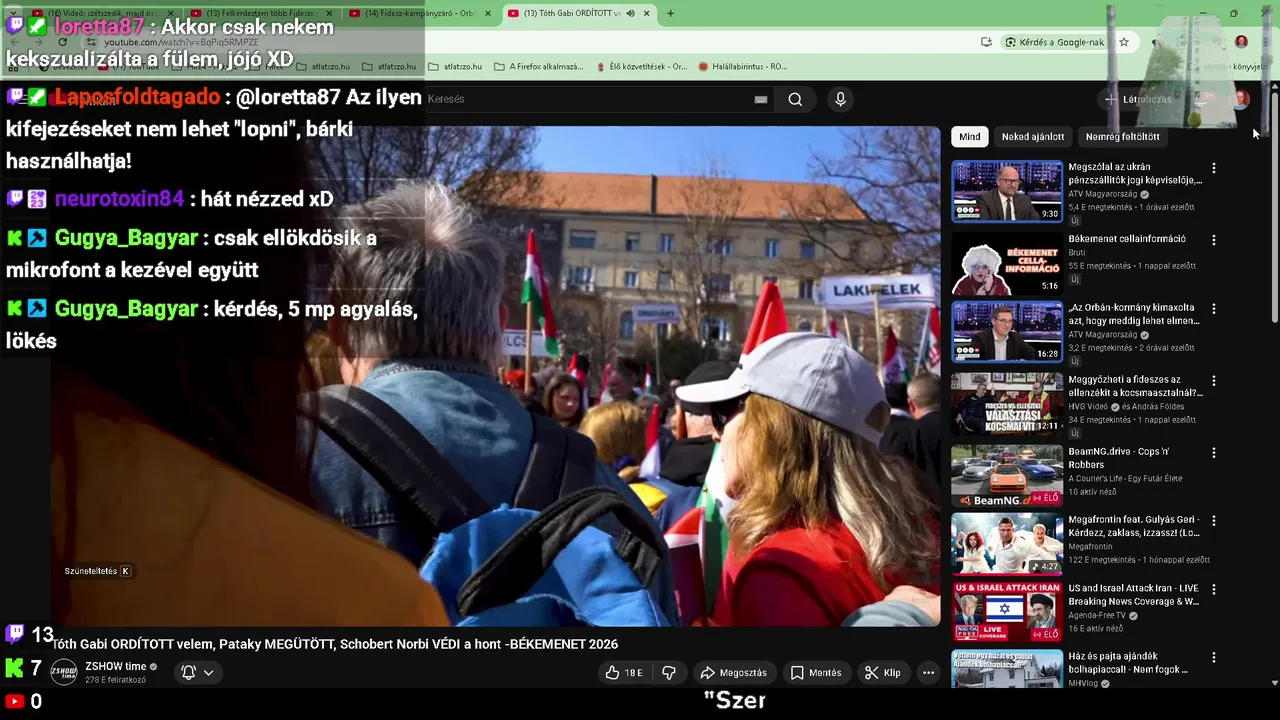Open the Chrome profile avatar
Screen dimensions: 1280x720
point(1241,42)
